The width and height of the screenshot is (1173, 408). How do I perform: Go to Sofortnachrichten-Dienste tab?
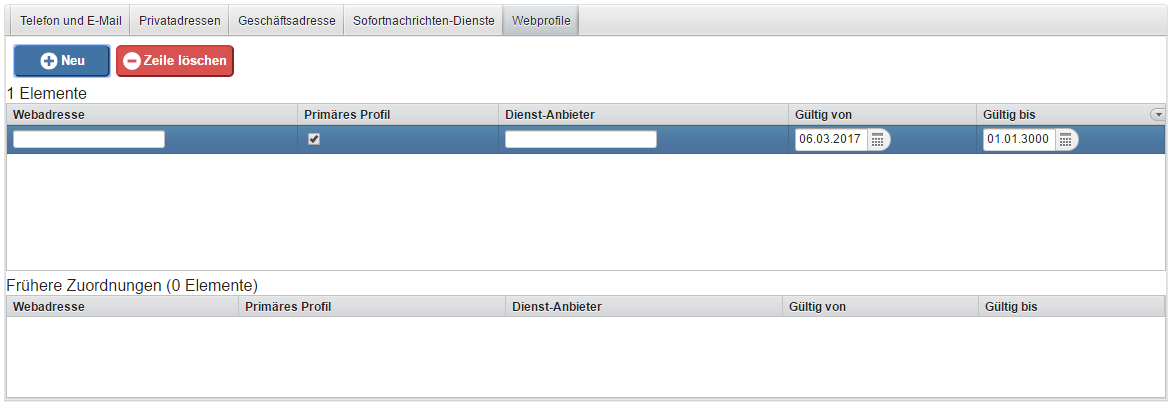[423, 21]
